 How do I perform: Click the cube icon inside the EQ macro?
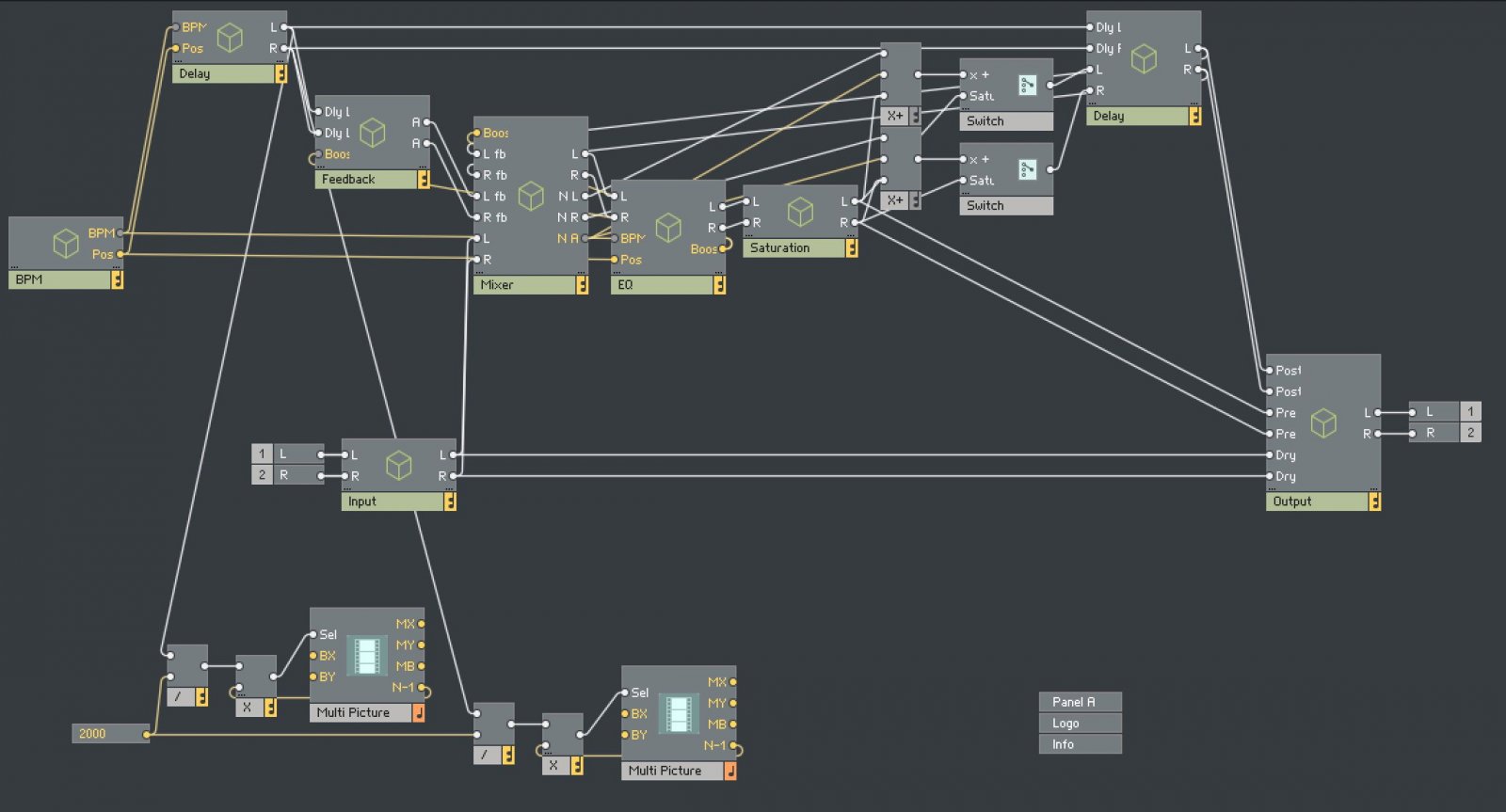point(668,227)
